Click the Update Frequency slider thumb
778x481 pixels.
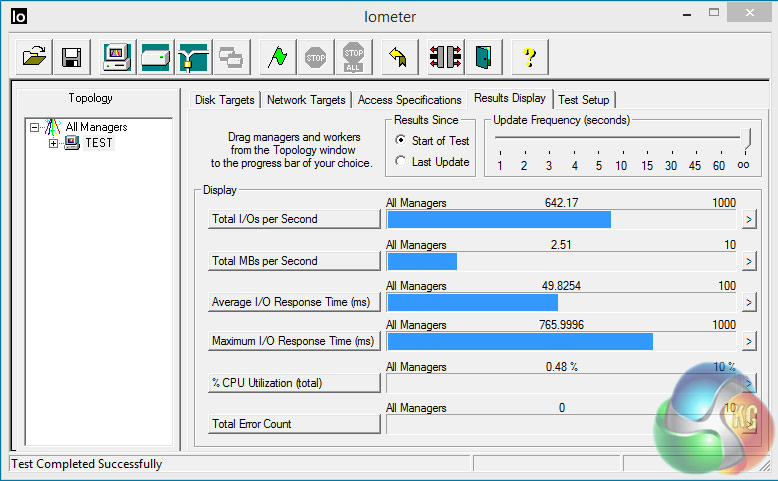click(x=746, y=138)
